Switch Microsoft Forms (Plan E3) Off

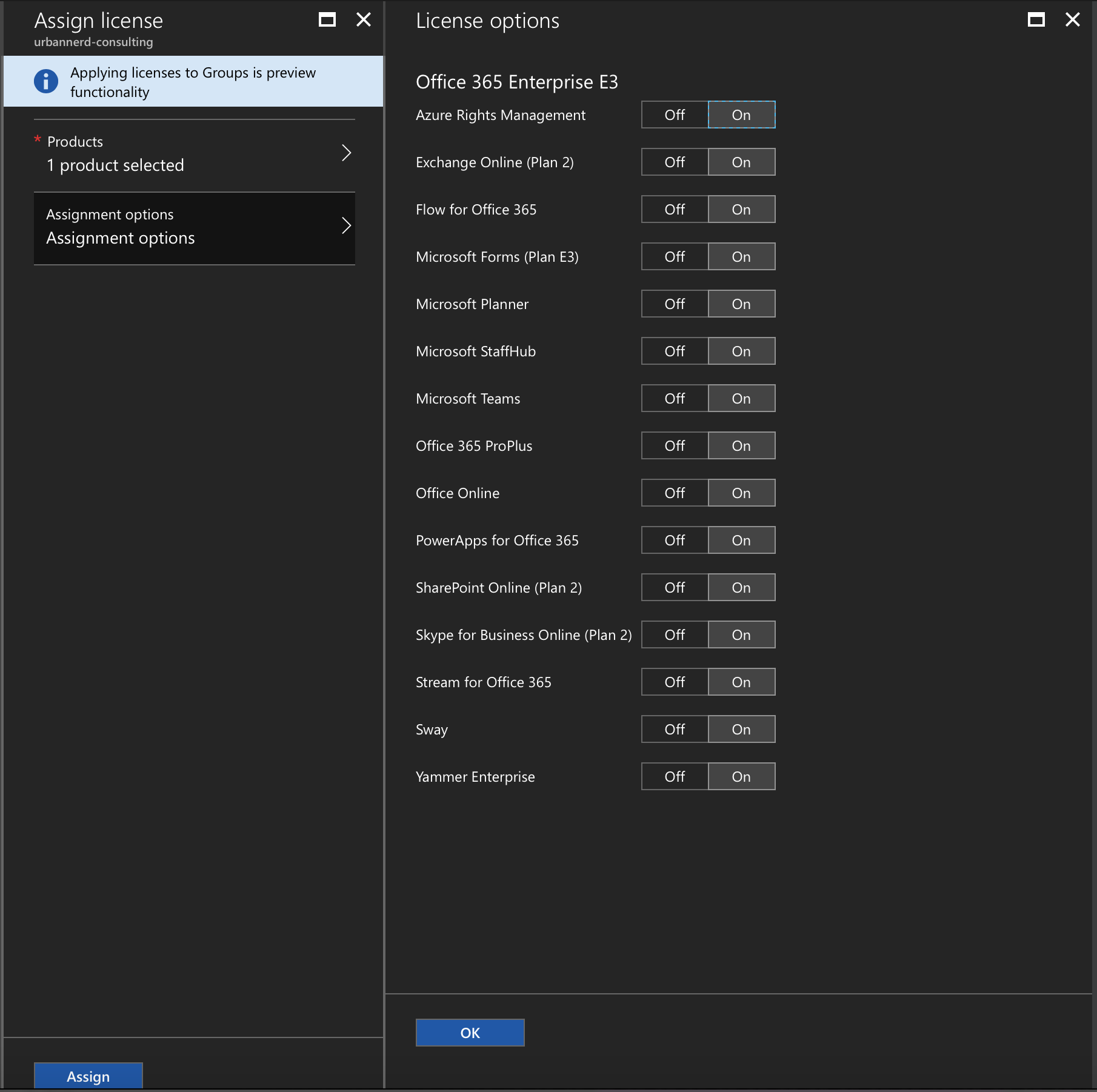(x=675, y=256)
